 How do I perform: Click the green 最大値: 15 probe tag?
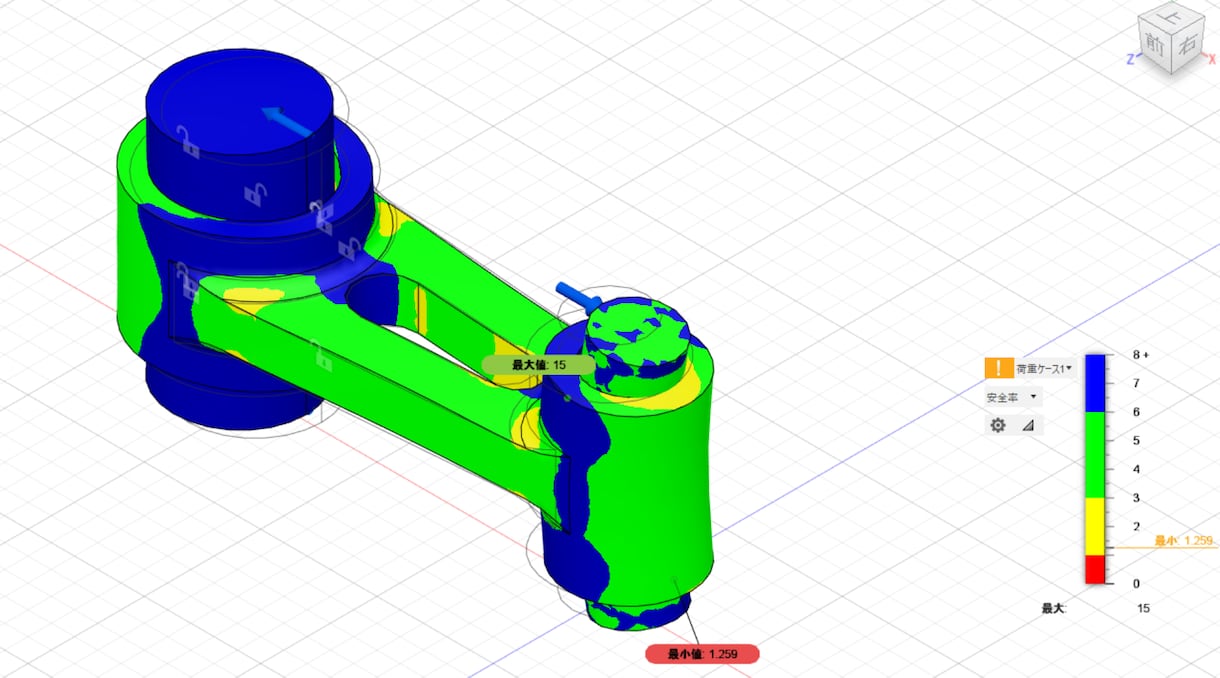[539, 365]
